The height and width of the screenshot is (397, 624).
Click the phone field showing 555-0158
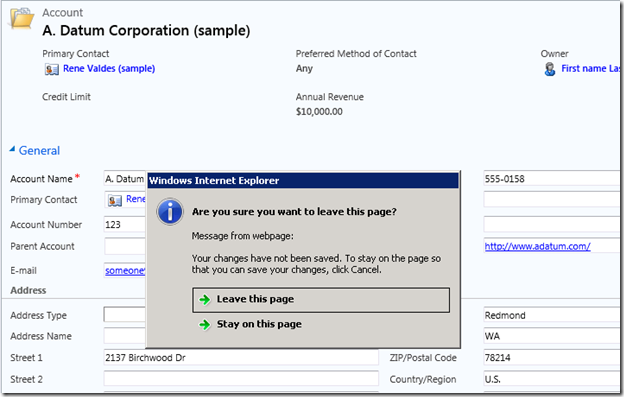point(552,179)
